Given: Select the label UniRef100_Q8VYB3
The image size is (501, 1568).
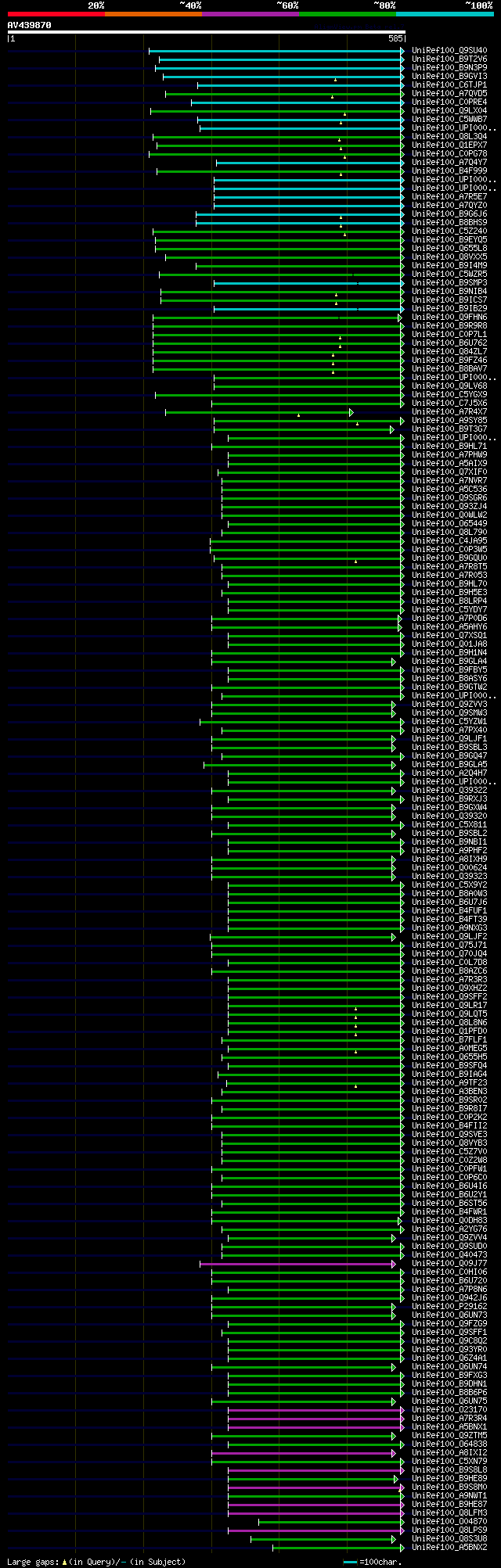Looking at the screenshot, I should pos(449,1143).
